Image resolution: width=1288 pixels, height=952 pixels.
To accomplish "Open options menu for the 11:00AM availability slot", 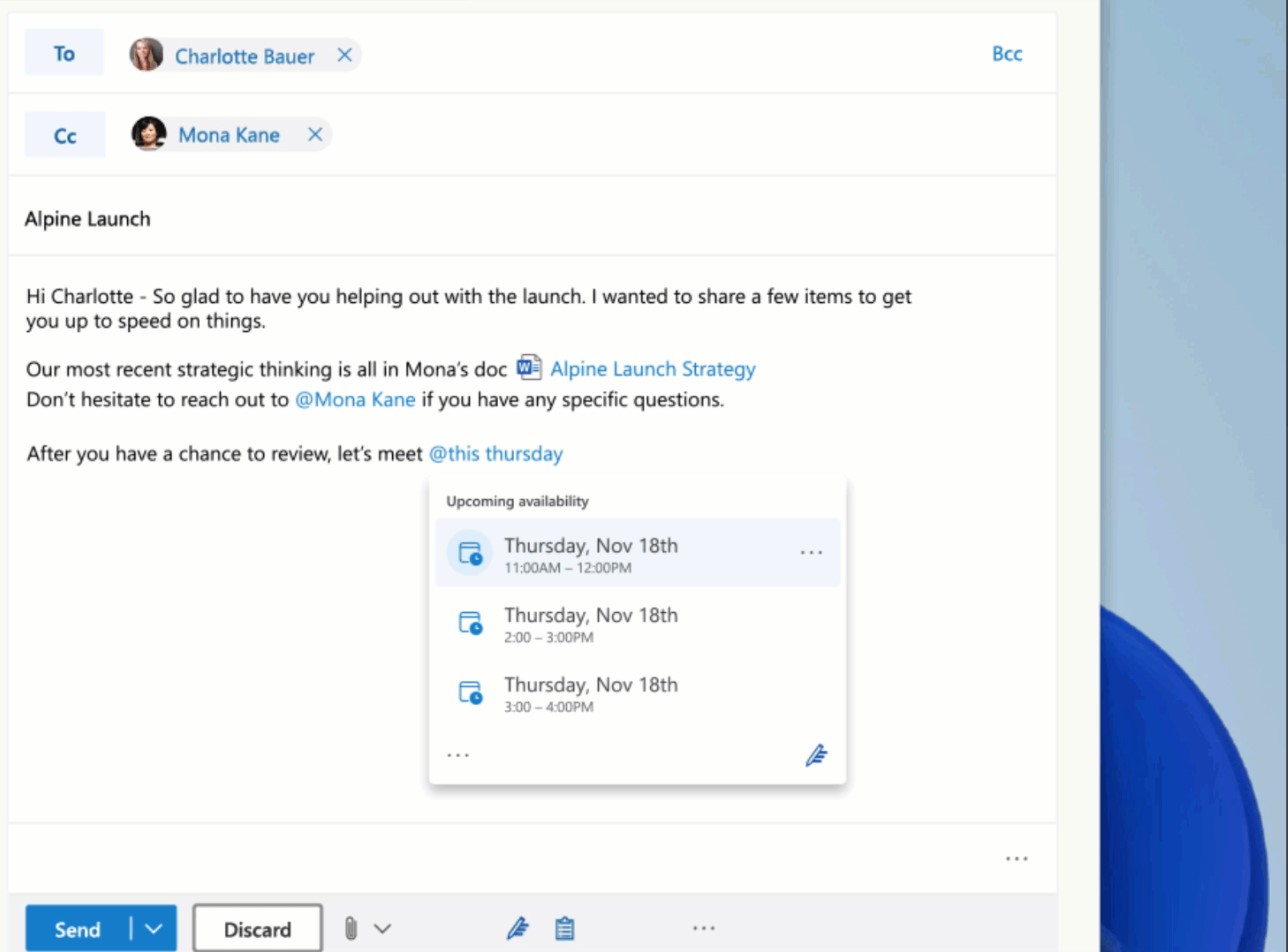I will [811, 551].
